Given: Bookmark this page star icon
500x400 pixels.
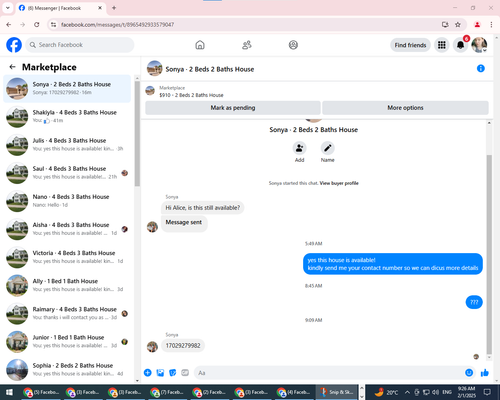Looking at the screenshot, I should (458, 24).
